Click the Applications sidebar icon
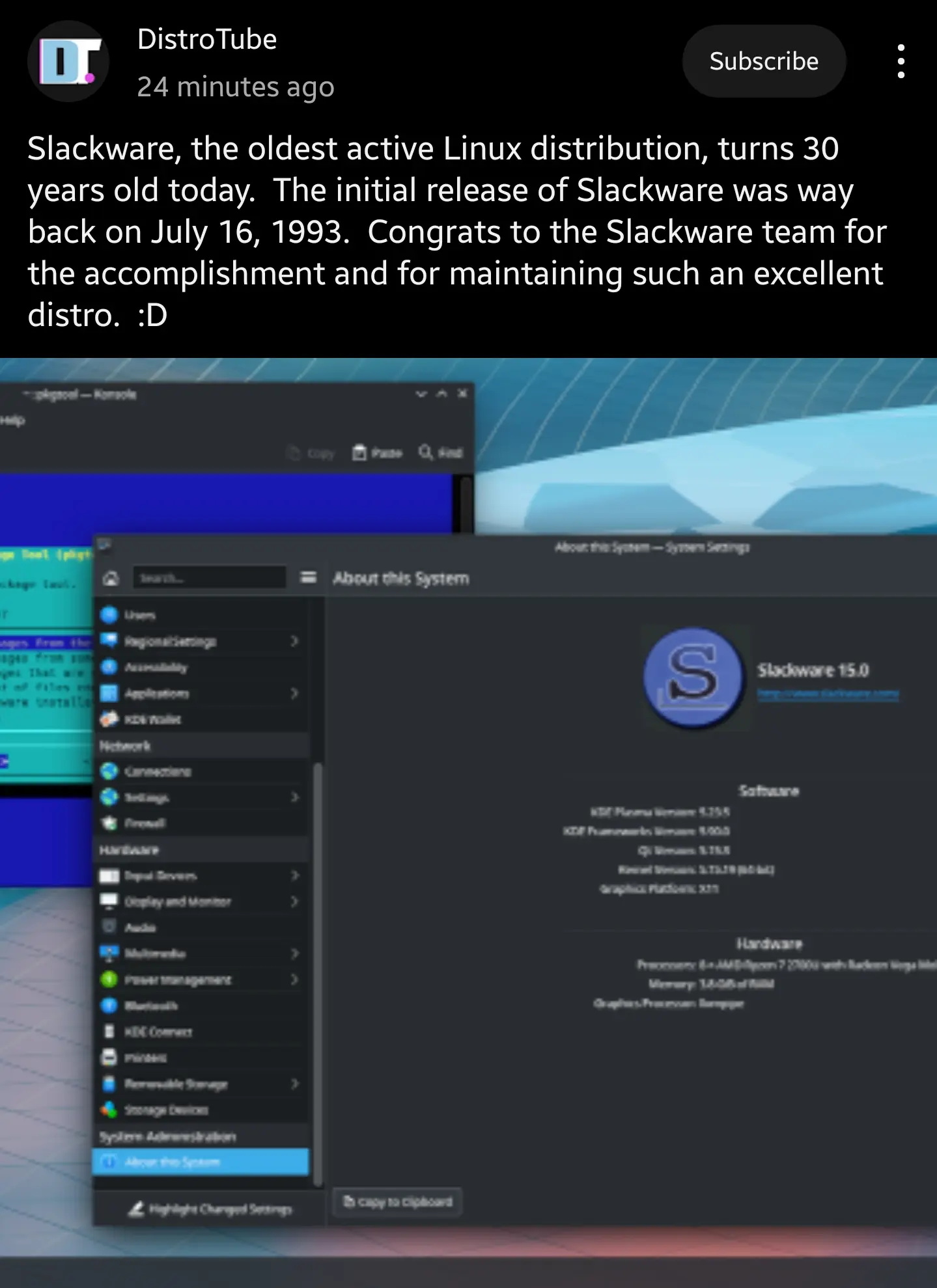 click(x=109, y=692)
